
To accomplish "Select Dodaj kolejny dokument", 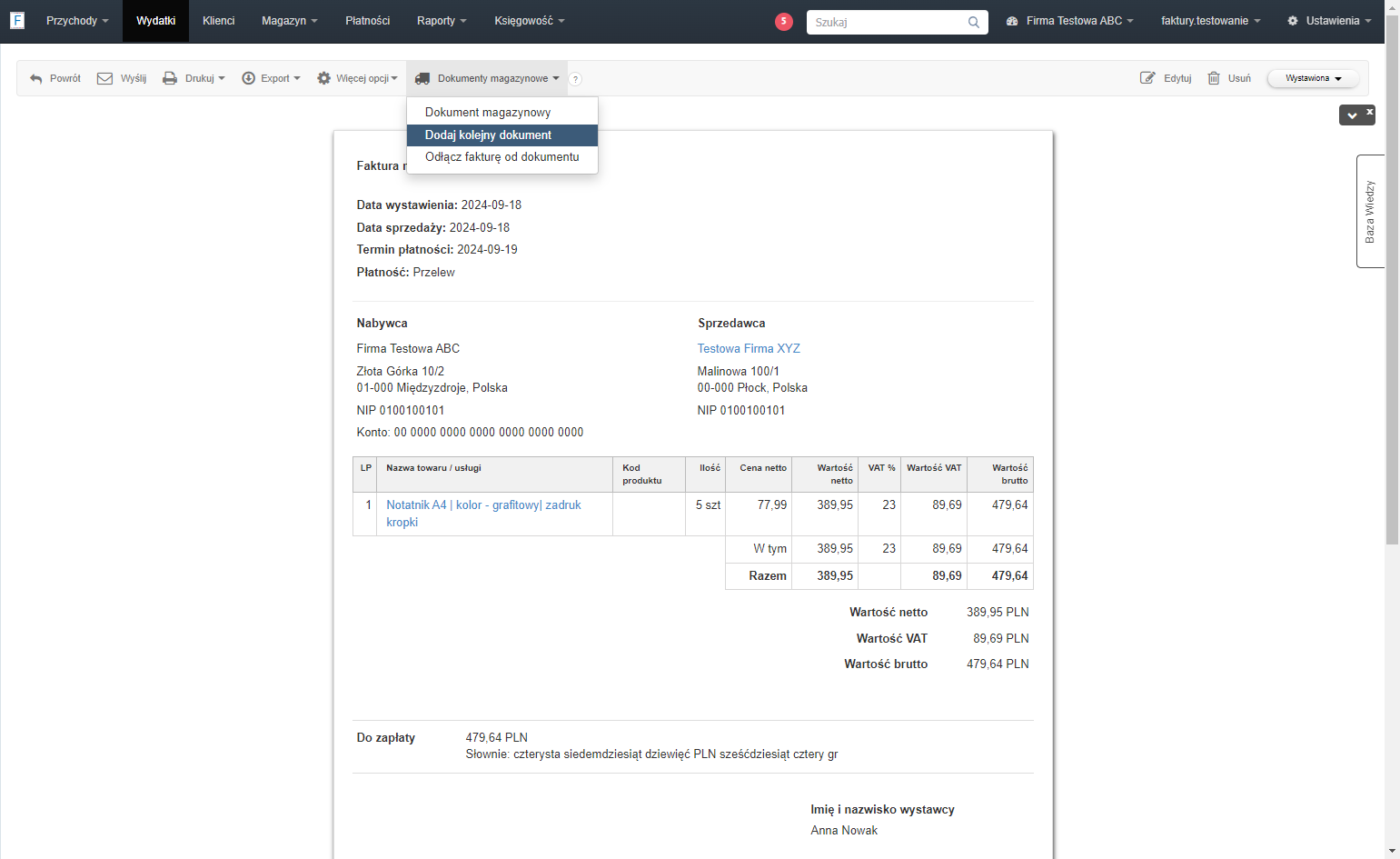I will (502, 135).
